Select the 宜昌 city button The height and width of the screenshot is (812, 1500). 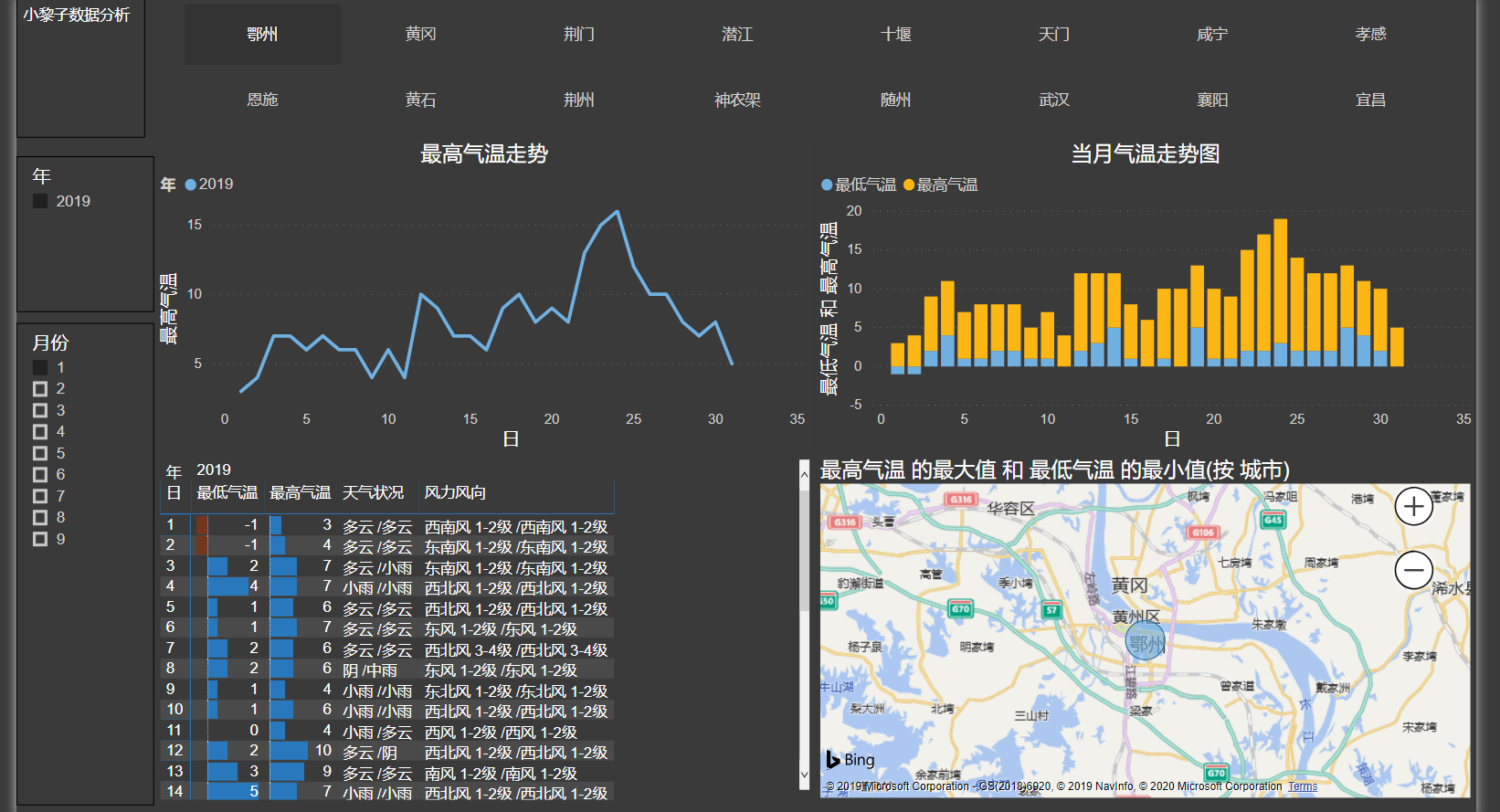pos(1370,100)
